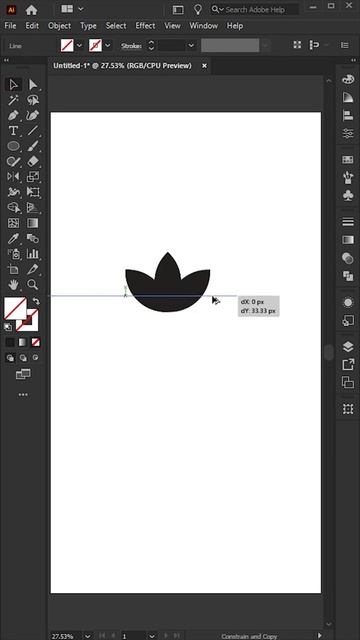Open the Object menu
Image resolution: width=360 pixels, height=640 pixels.
[60, 26]
